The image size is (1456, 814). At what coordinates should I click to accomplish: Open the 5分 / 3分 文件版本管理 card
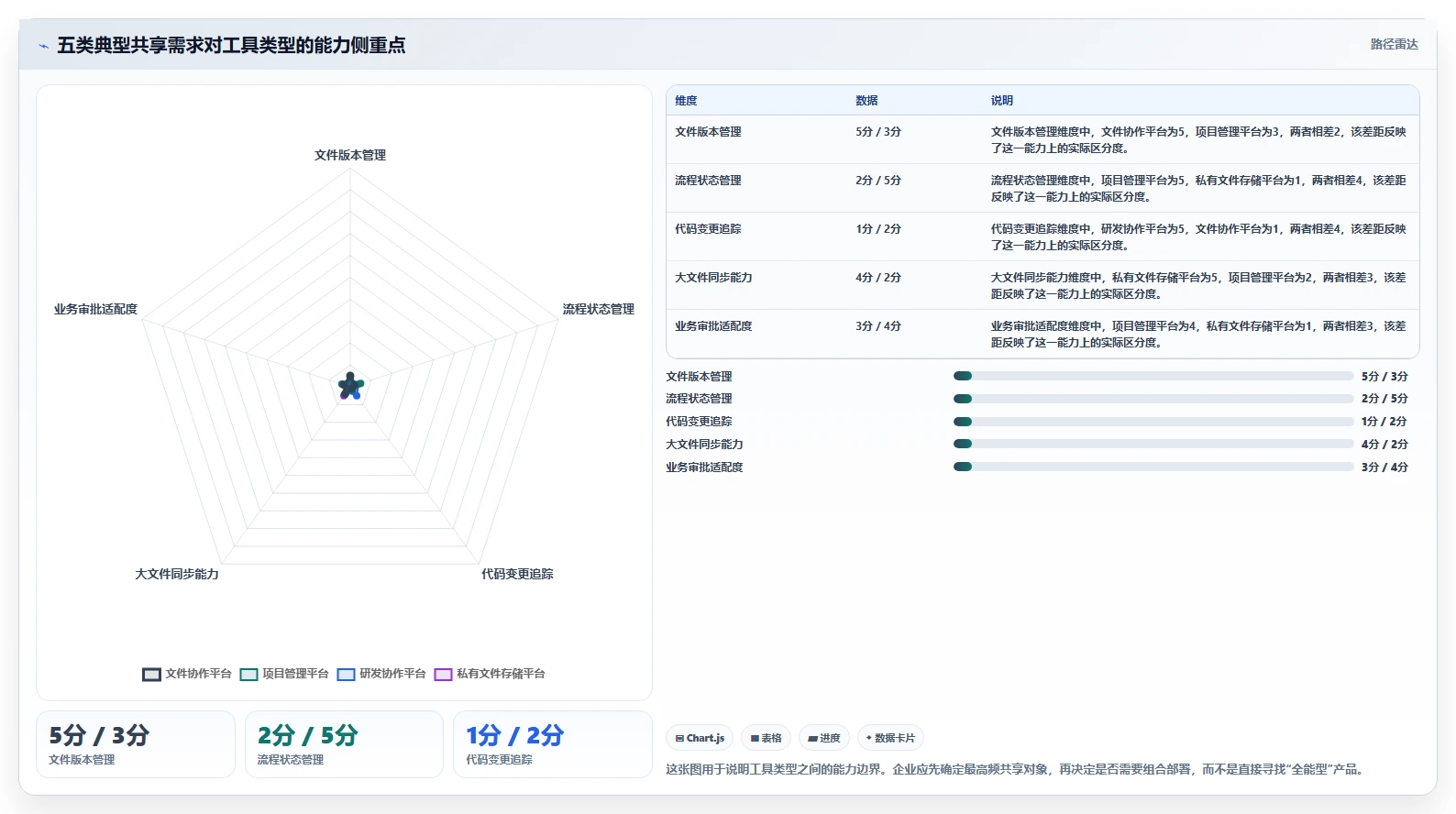click(136, 744)
